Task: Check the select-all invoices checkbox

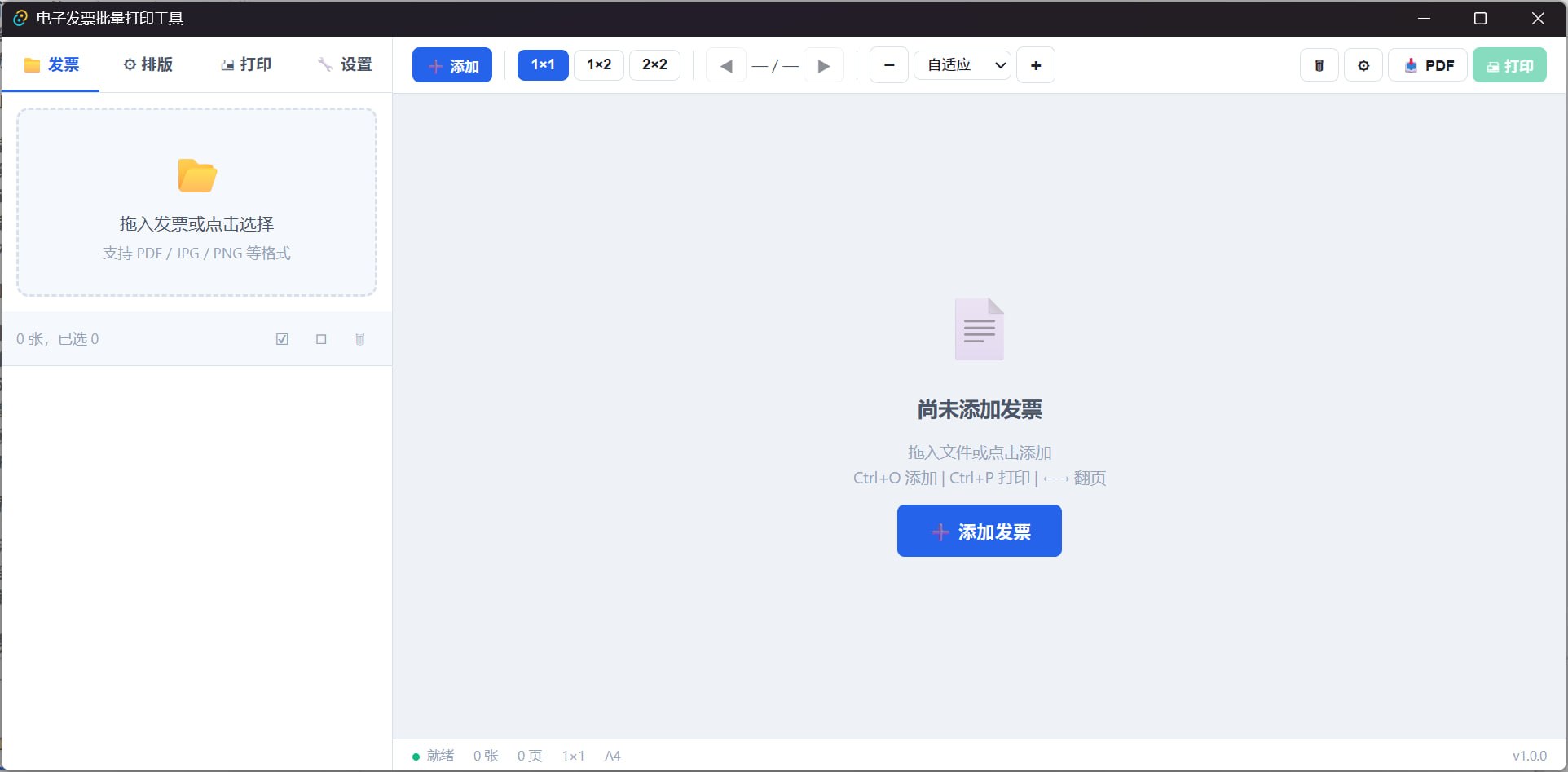Action: pyautogui.click(x=282, y=338)
